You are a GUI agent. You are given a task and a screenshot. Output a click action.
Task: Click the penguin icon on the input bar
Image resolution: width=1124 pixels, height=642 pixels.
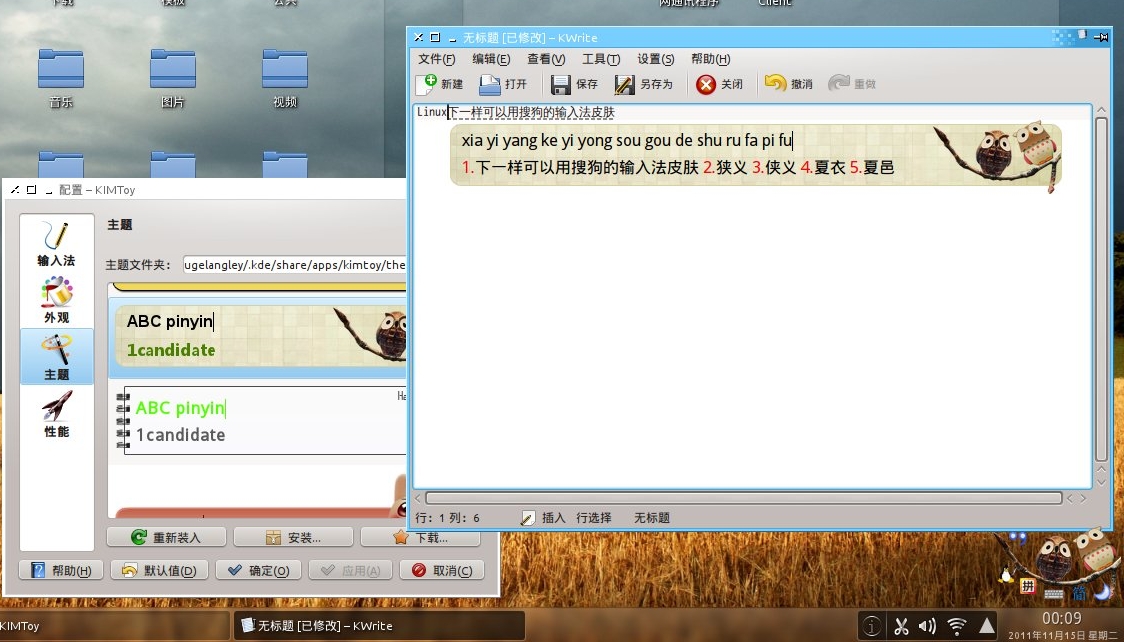(1006, 575)
